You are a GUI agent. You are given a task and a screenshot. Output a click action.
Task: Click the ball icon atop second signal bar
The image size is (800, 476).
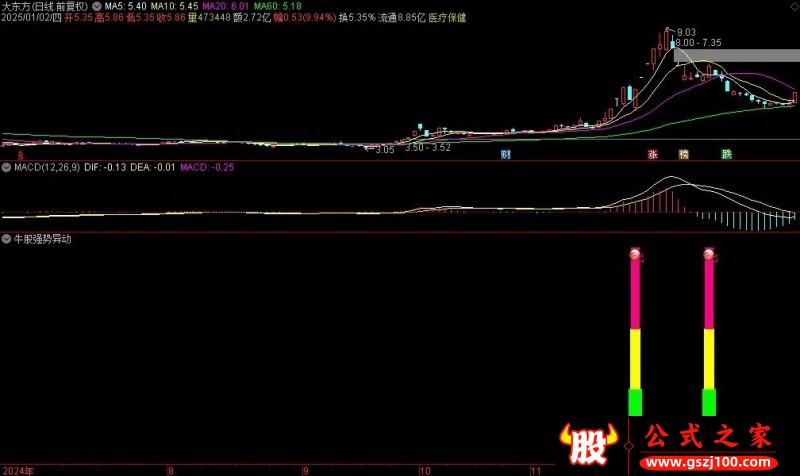click(x=709, y=254)
